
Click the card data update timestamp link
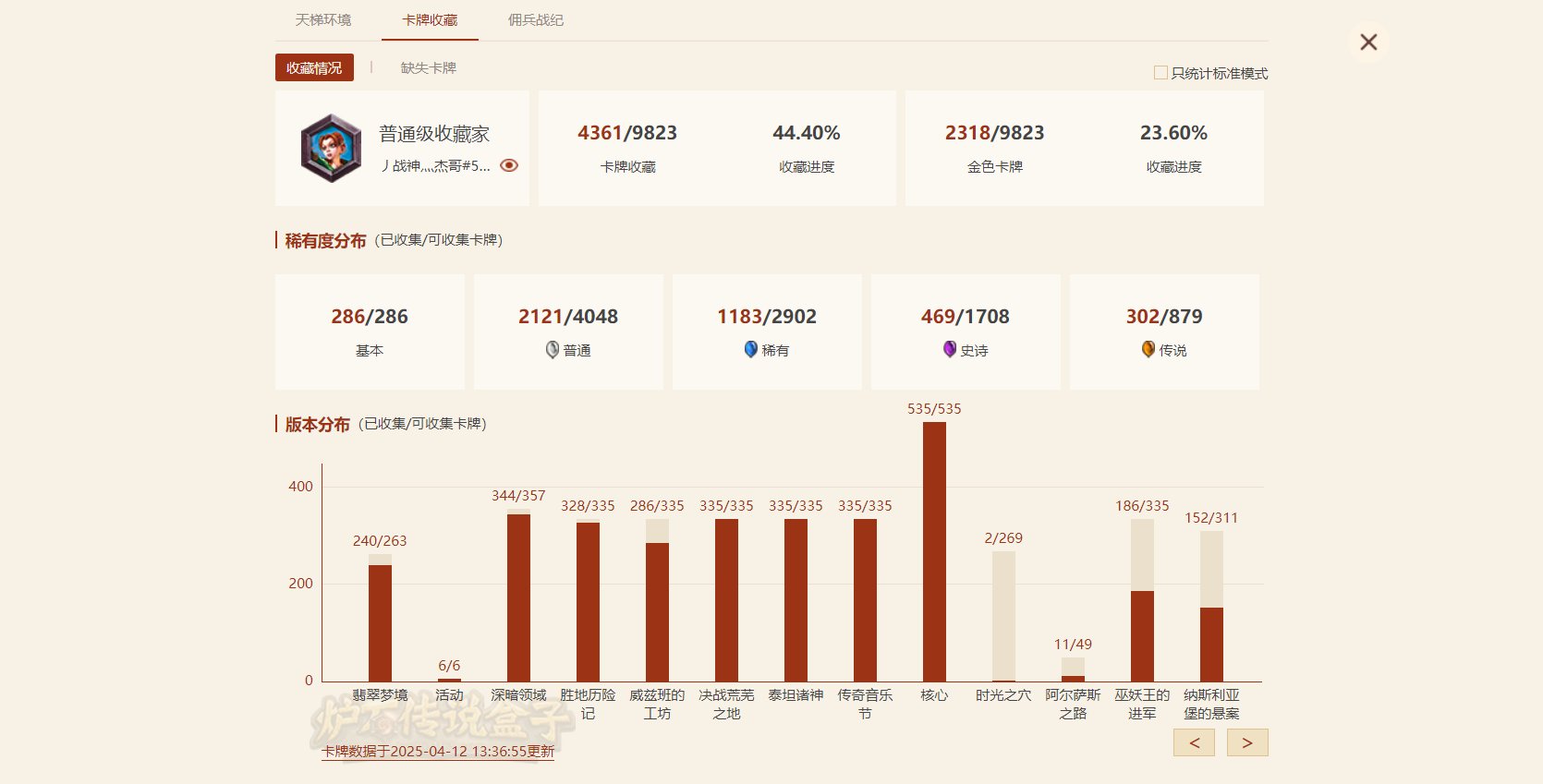(x=438, y=752)
